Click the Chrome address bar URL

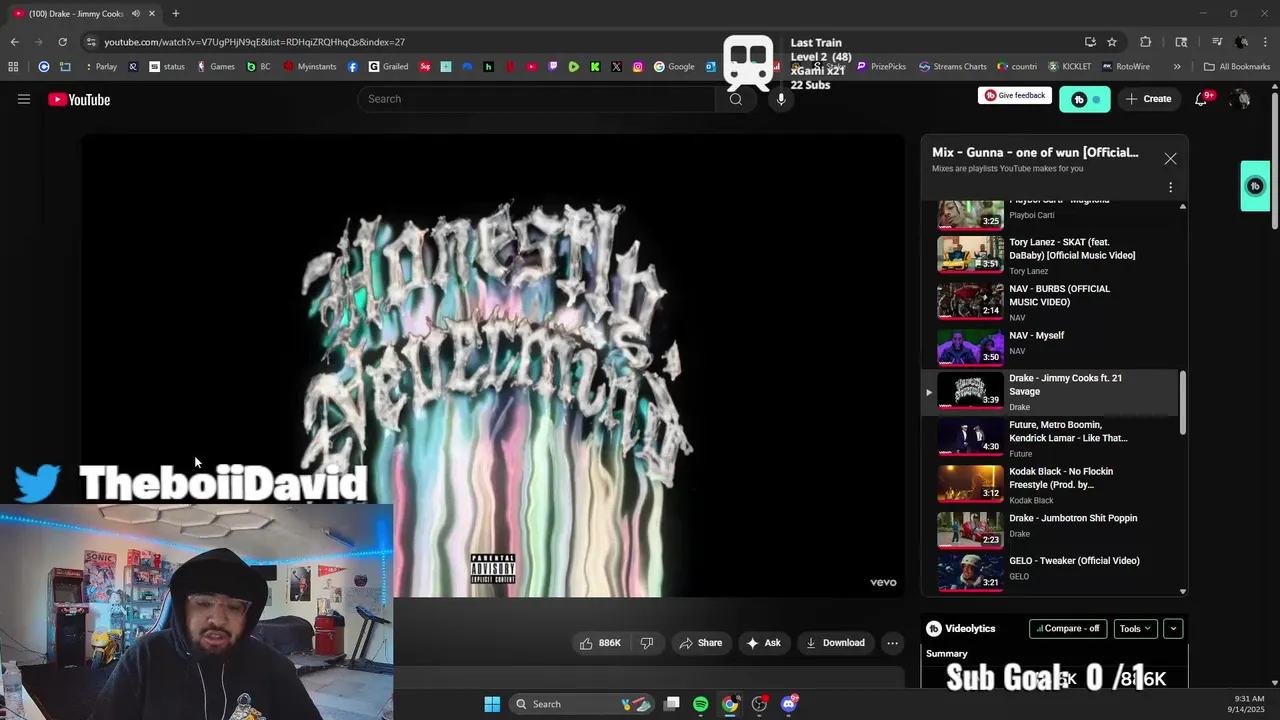254,42
